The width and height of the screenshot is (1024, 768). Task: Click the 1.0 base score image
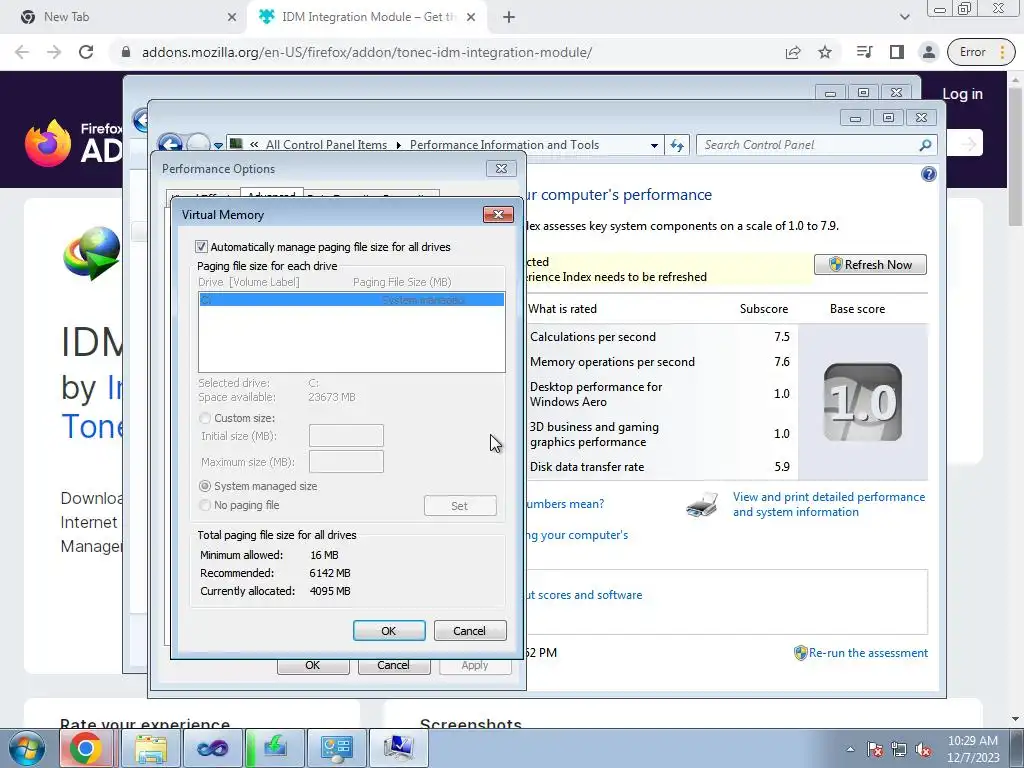863,402
